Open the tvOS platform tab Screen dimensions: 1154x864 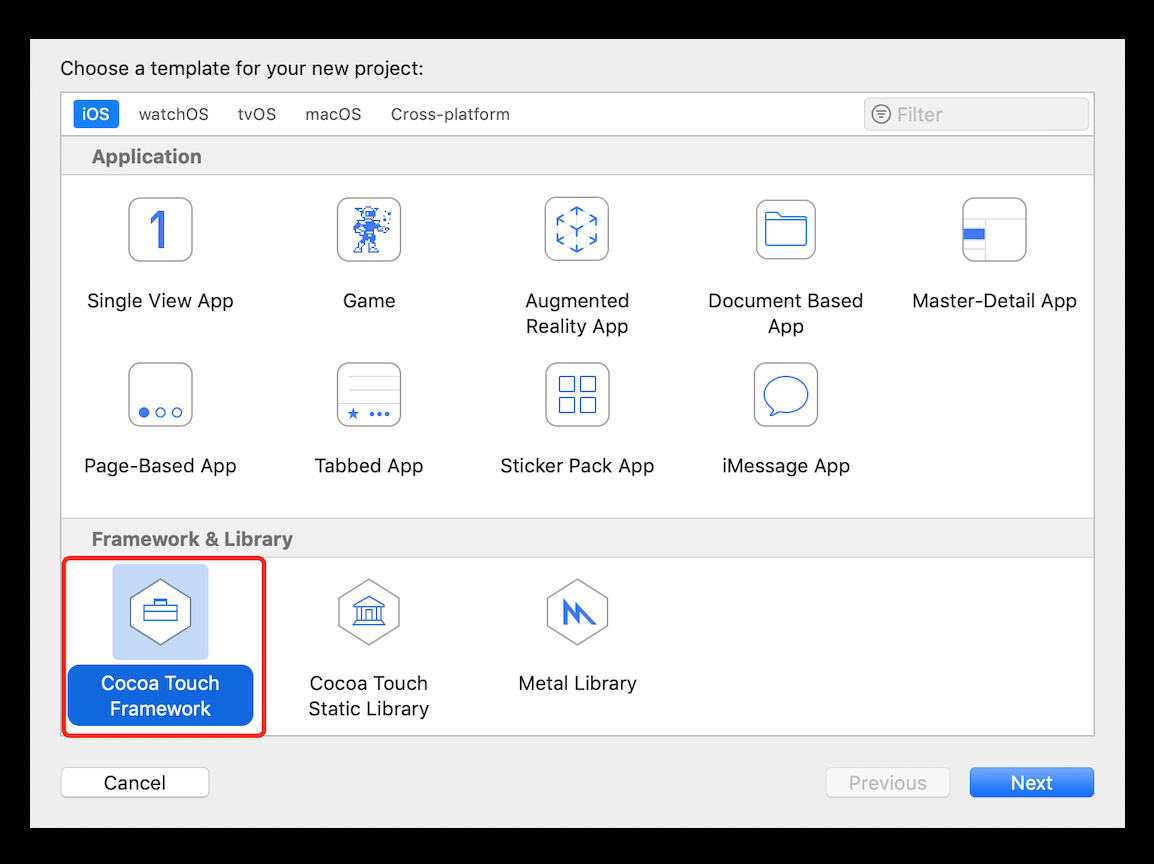click(257, 114)
